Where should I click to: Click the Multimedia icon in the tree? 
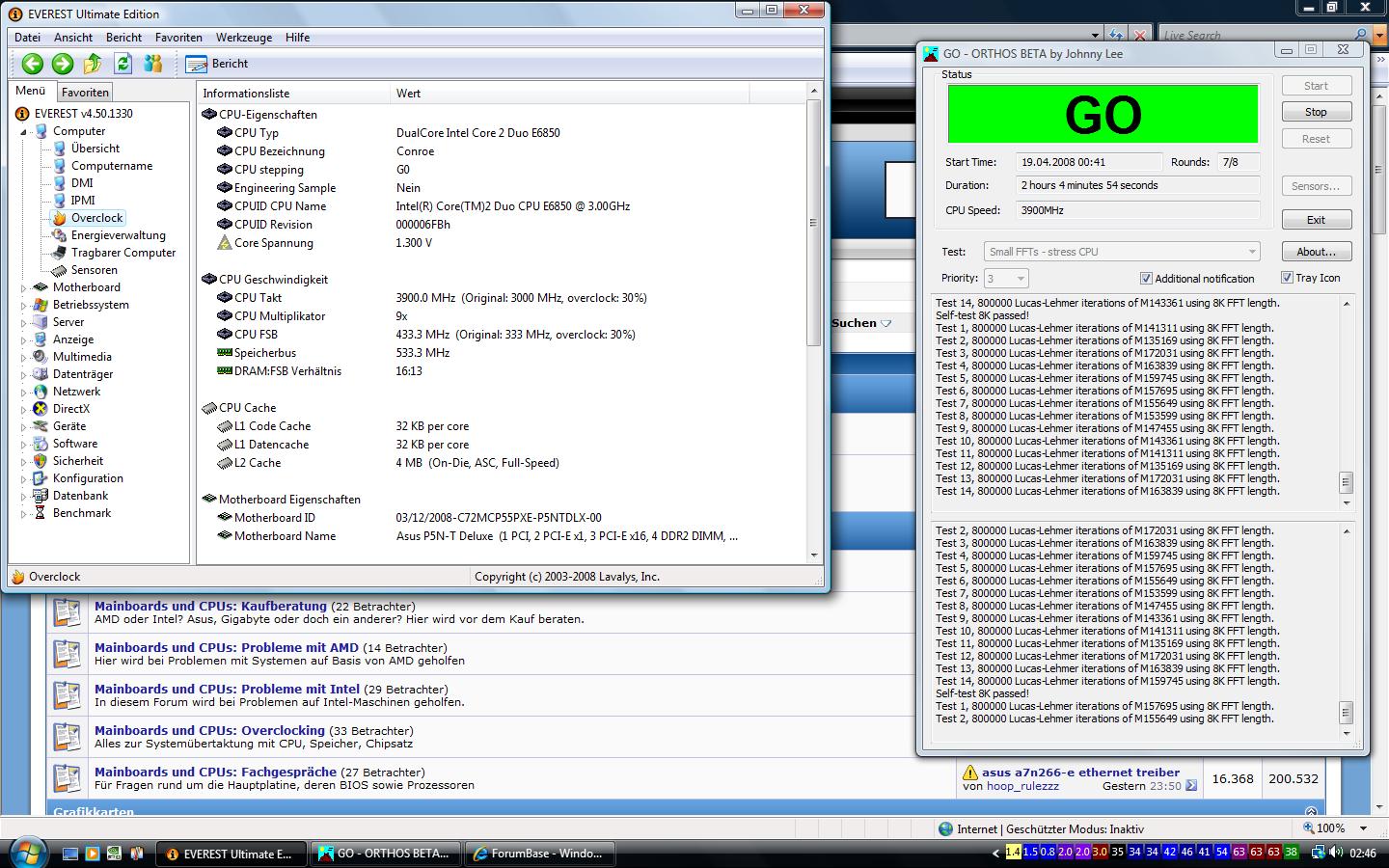[x=41, y=357]
